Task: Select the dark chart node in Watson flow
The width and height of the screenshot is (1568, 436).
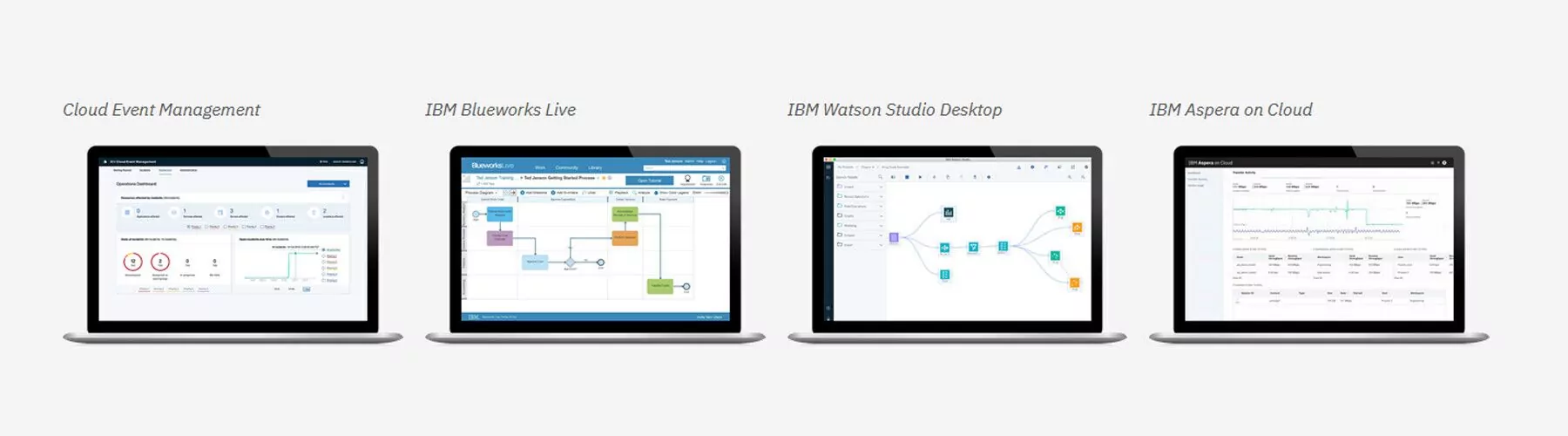Action: click(949, 212)
